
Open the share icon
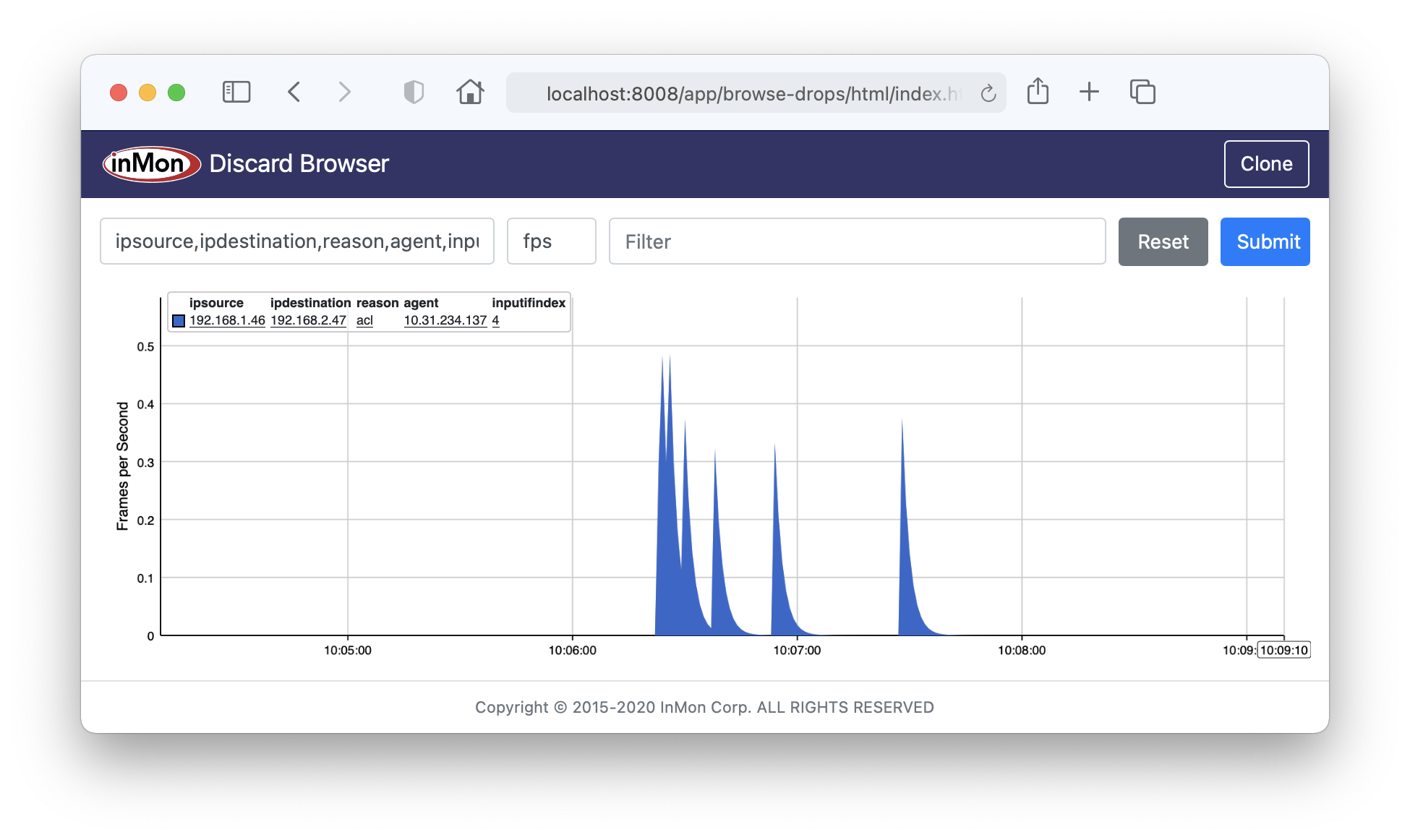tap(1038, 92)
